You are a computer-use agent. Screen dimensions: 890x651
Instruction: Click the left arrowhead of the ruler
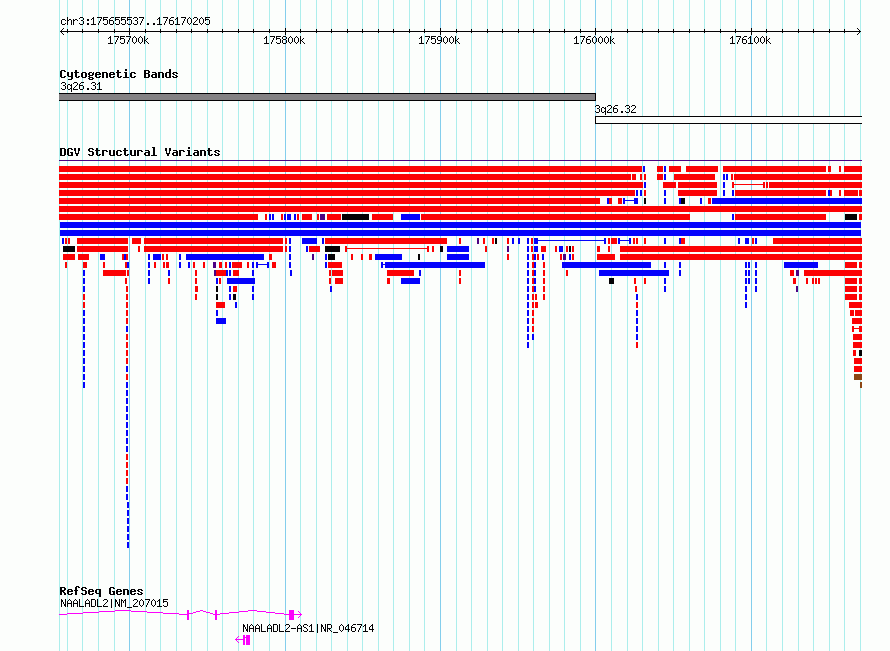click(62, 32)
